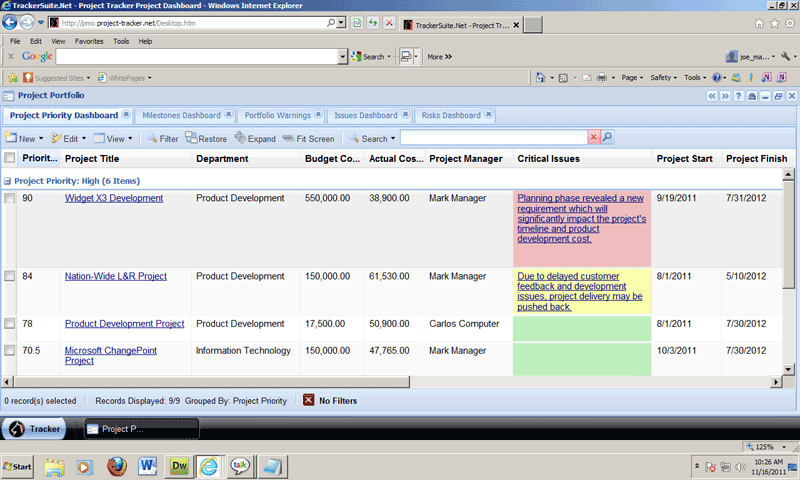Click the Favorites star icon

tap(774, 23)
